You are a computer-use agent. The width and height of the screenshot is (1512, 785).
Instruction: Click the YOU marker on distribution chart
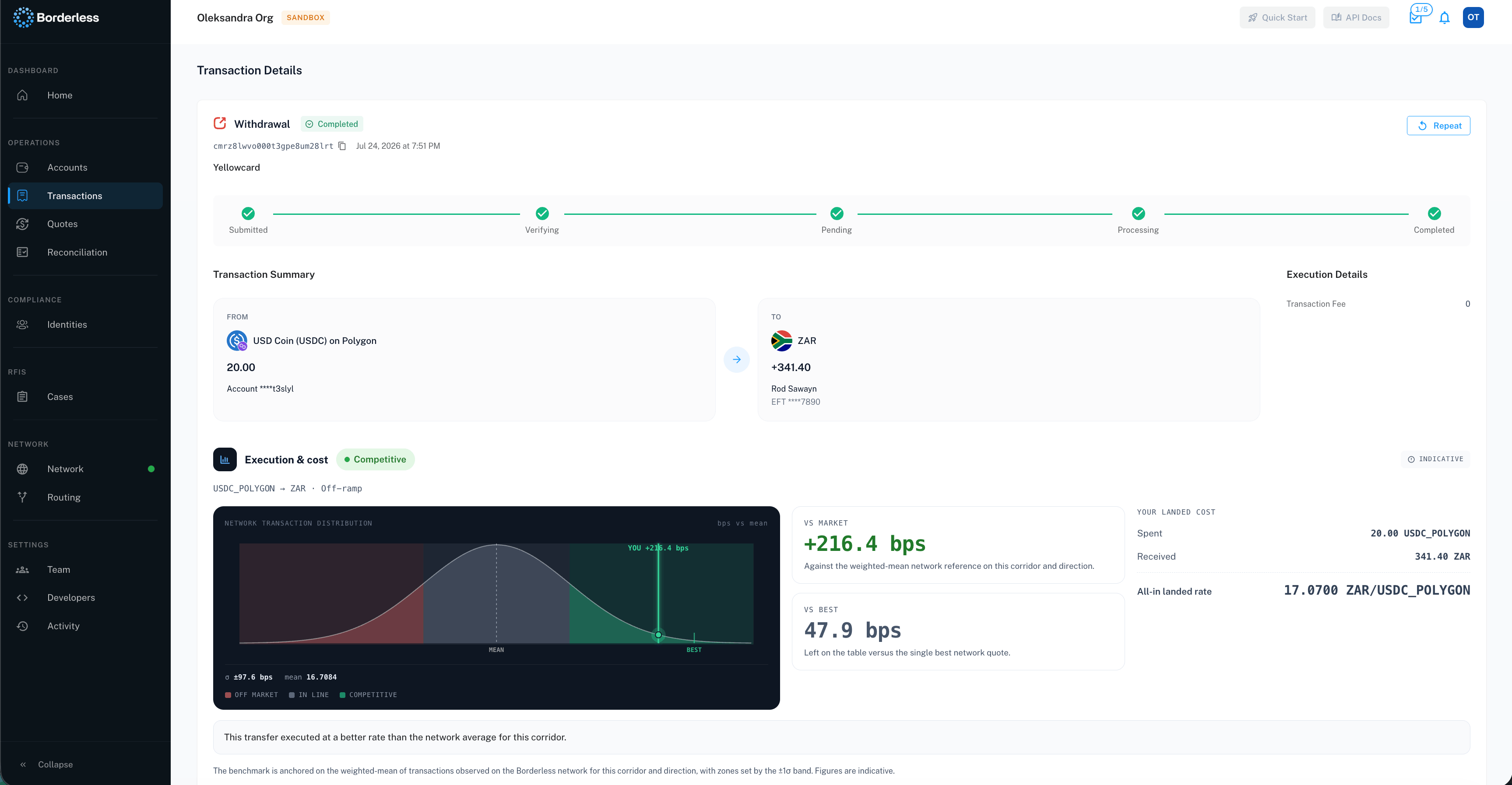pyautogui.click(x=658, y=635)
